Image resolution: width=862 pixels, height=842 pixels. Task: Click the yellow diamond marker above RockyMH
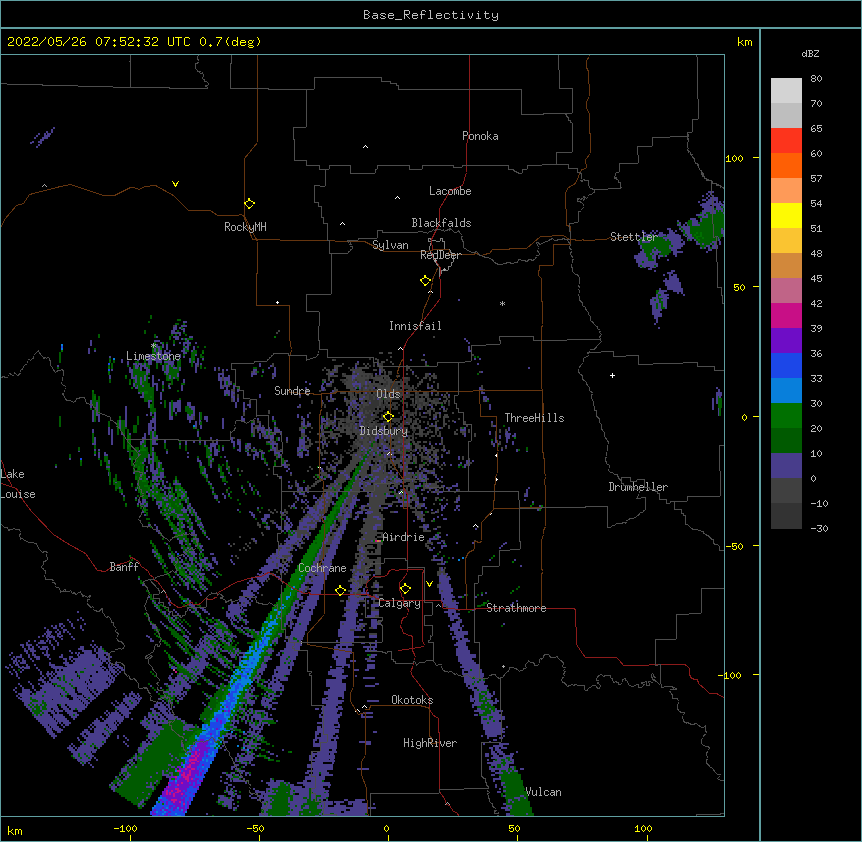(x=249, y=203)
